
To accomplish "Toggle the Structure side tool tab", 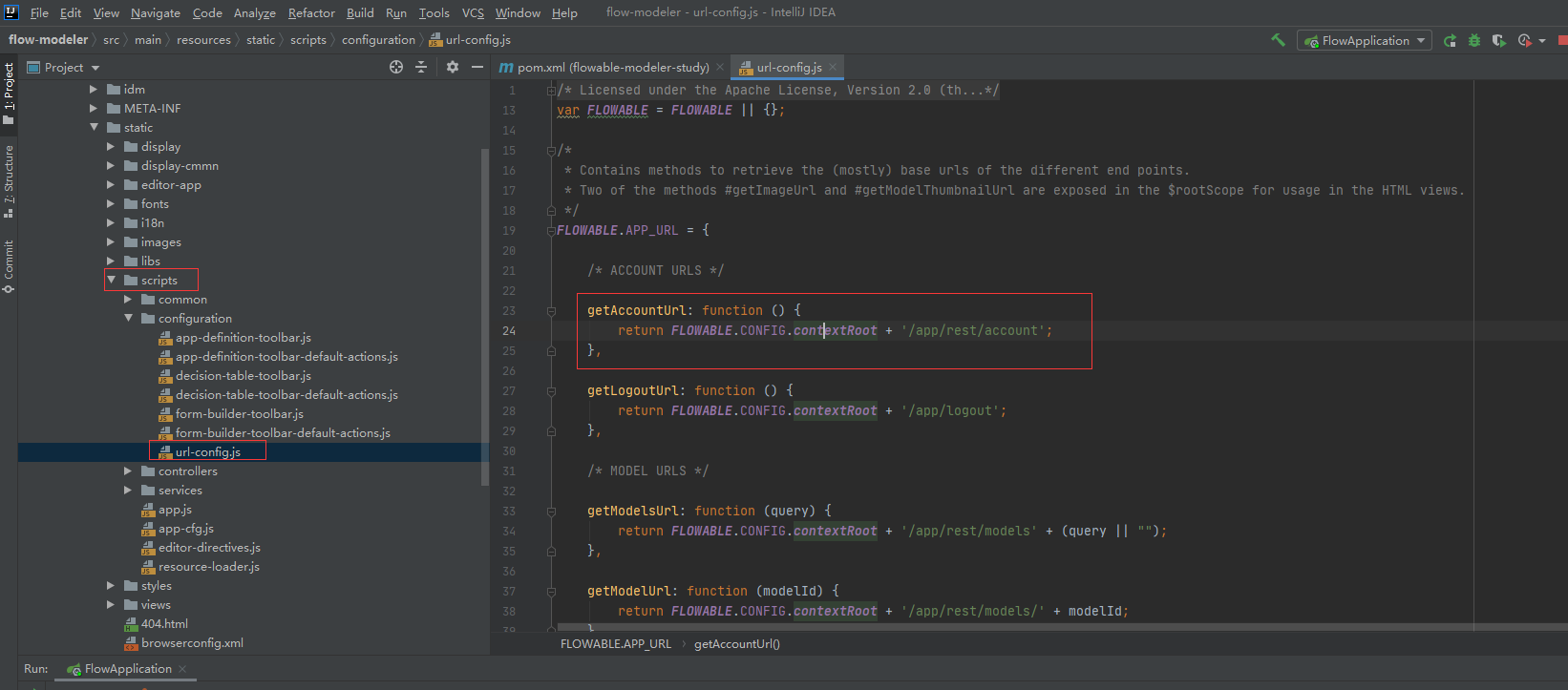I will point(9,181).
